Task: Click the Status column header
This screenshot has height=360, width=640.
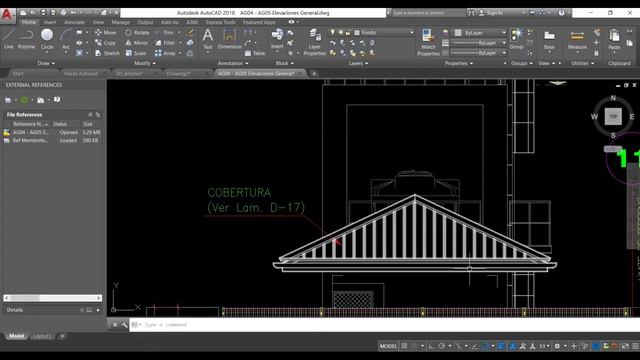Action: pyautogui.click(x=60, y=124)
